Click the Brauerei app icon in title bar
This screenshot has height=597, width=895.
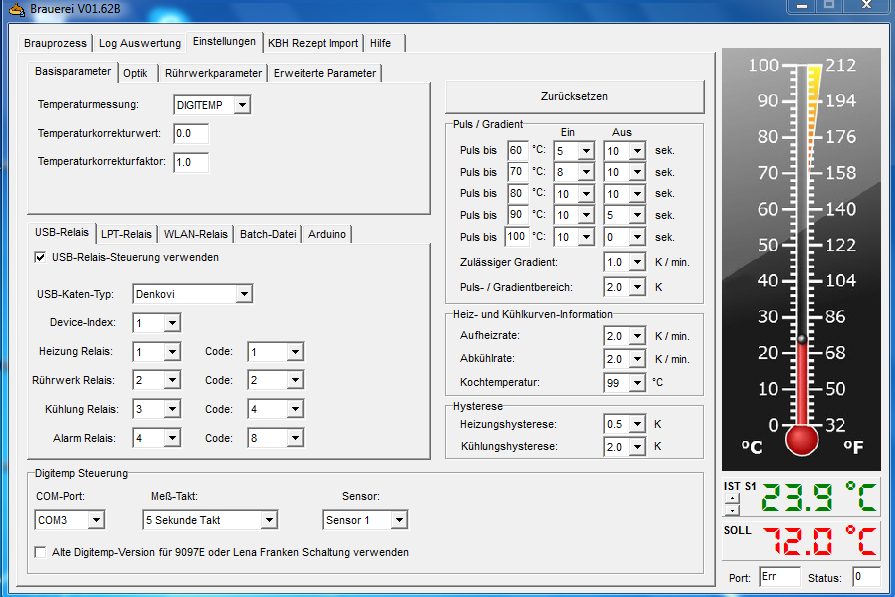pos(14,9)
